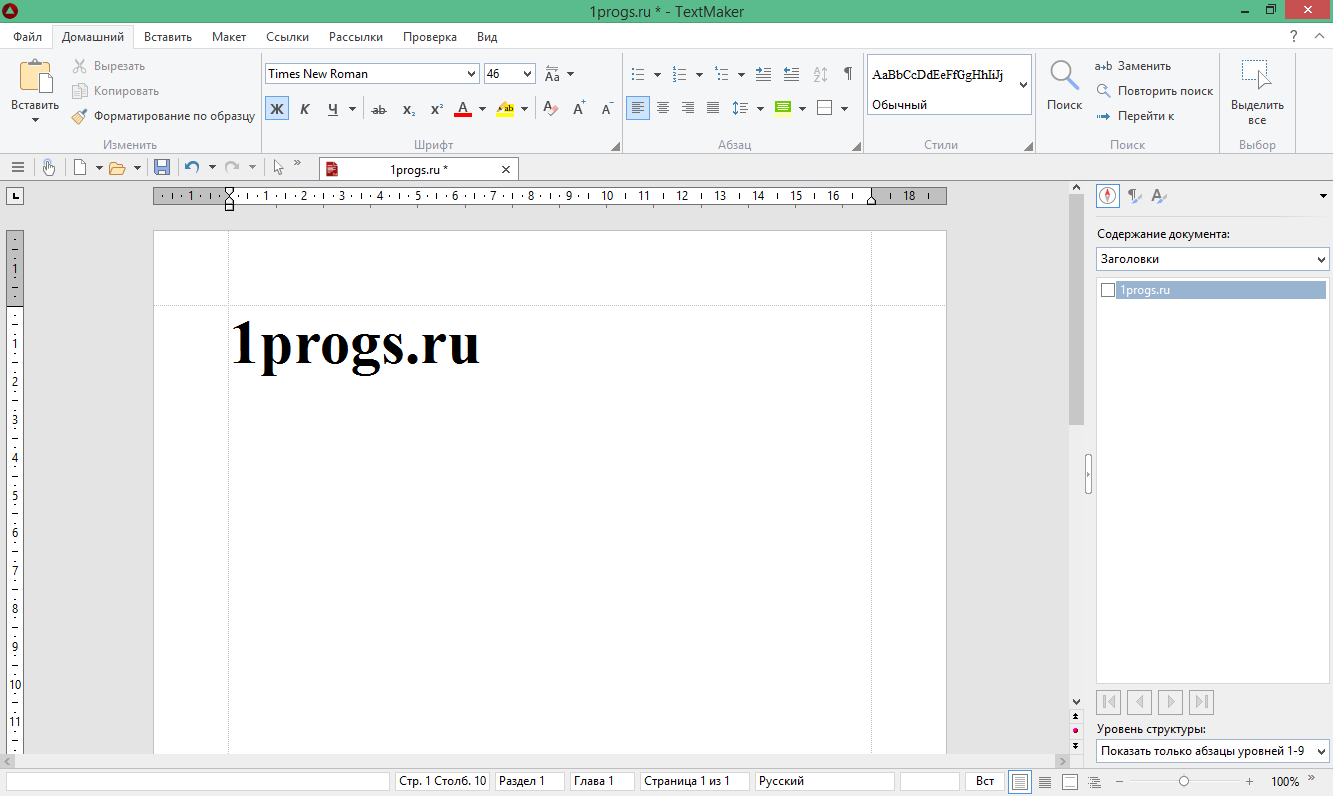The height and width of the screenshot is (796, 1333).
Task: Toggle touch mode hand icon
Action: [x=48, y=168]
